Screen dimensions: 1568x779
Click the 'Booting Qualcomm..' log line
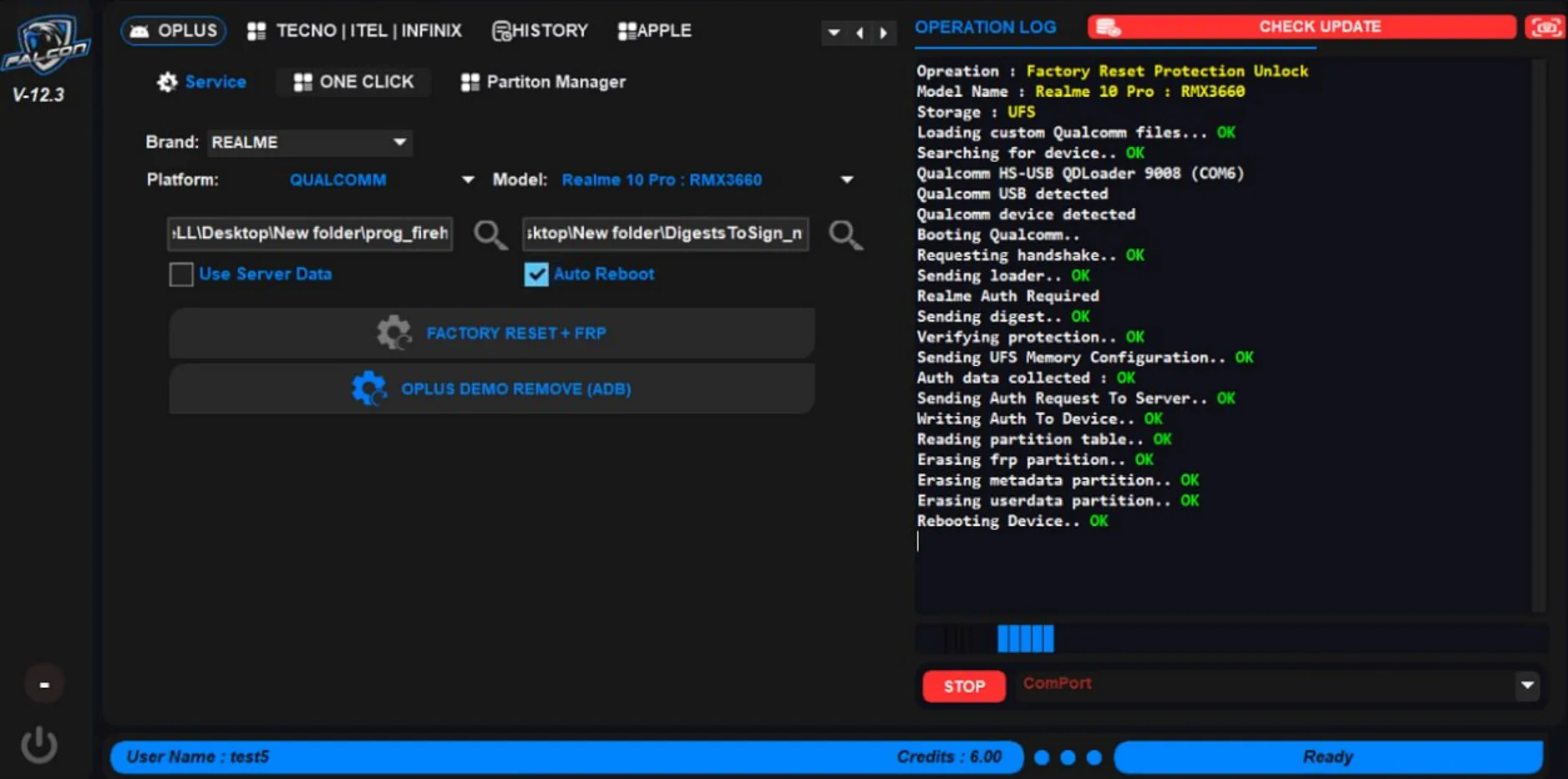tap(998, 235)
